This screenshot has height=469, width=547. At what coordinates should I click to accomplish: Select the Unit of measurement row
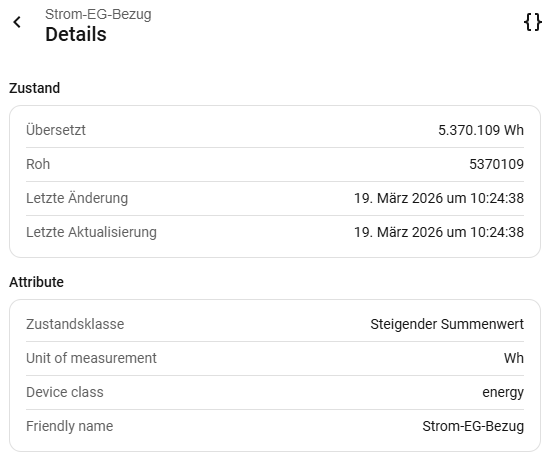275,358
